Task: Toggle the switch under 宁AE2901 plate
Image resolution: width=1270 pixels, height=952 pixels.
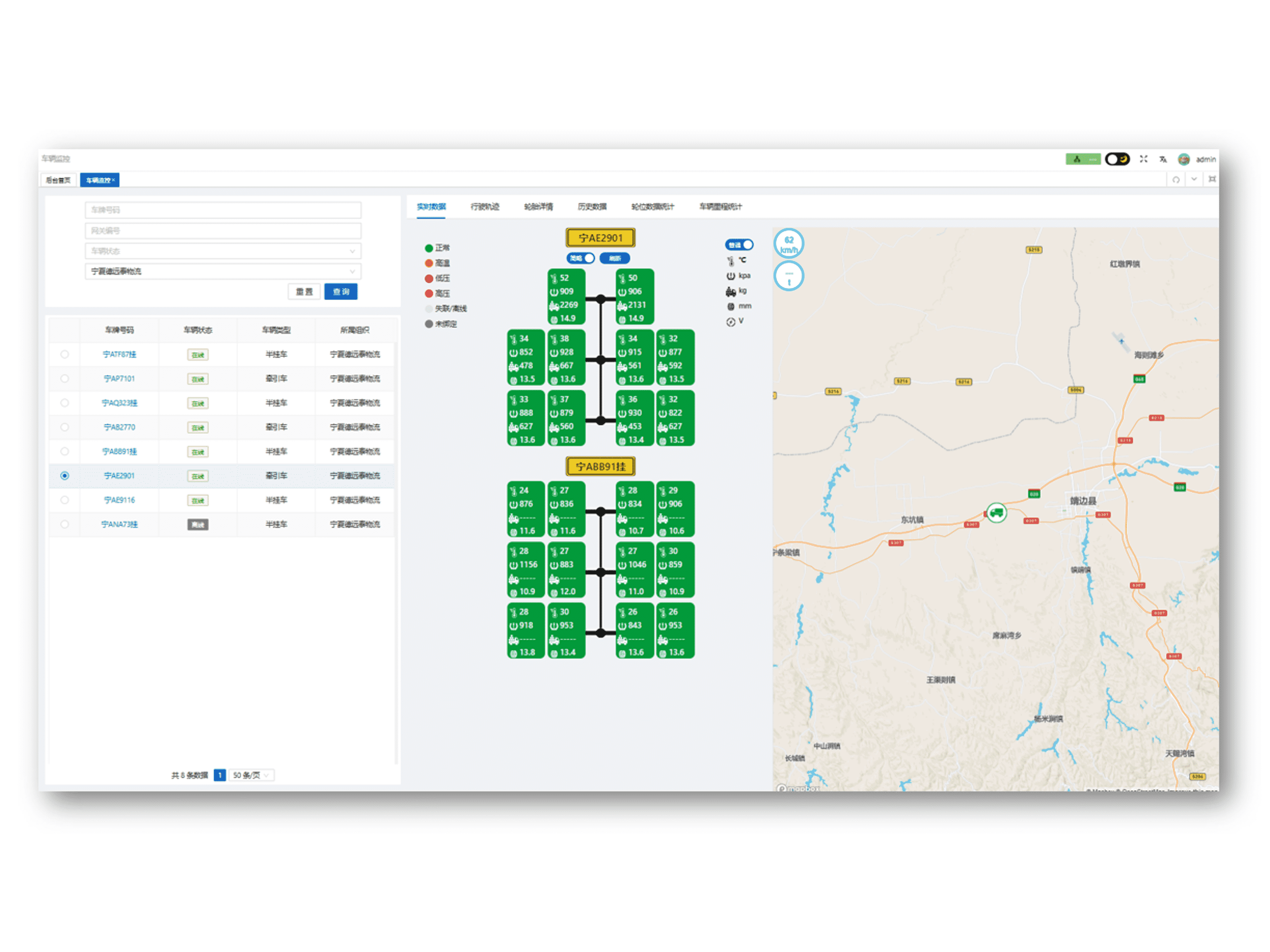Action: (x=580, y=258)
